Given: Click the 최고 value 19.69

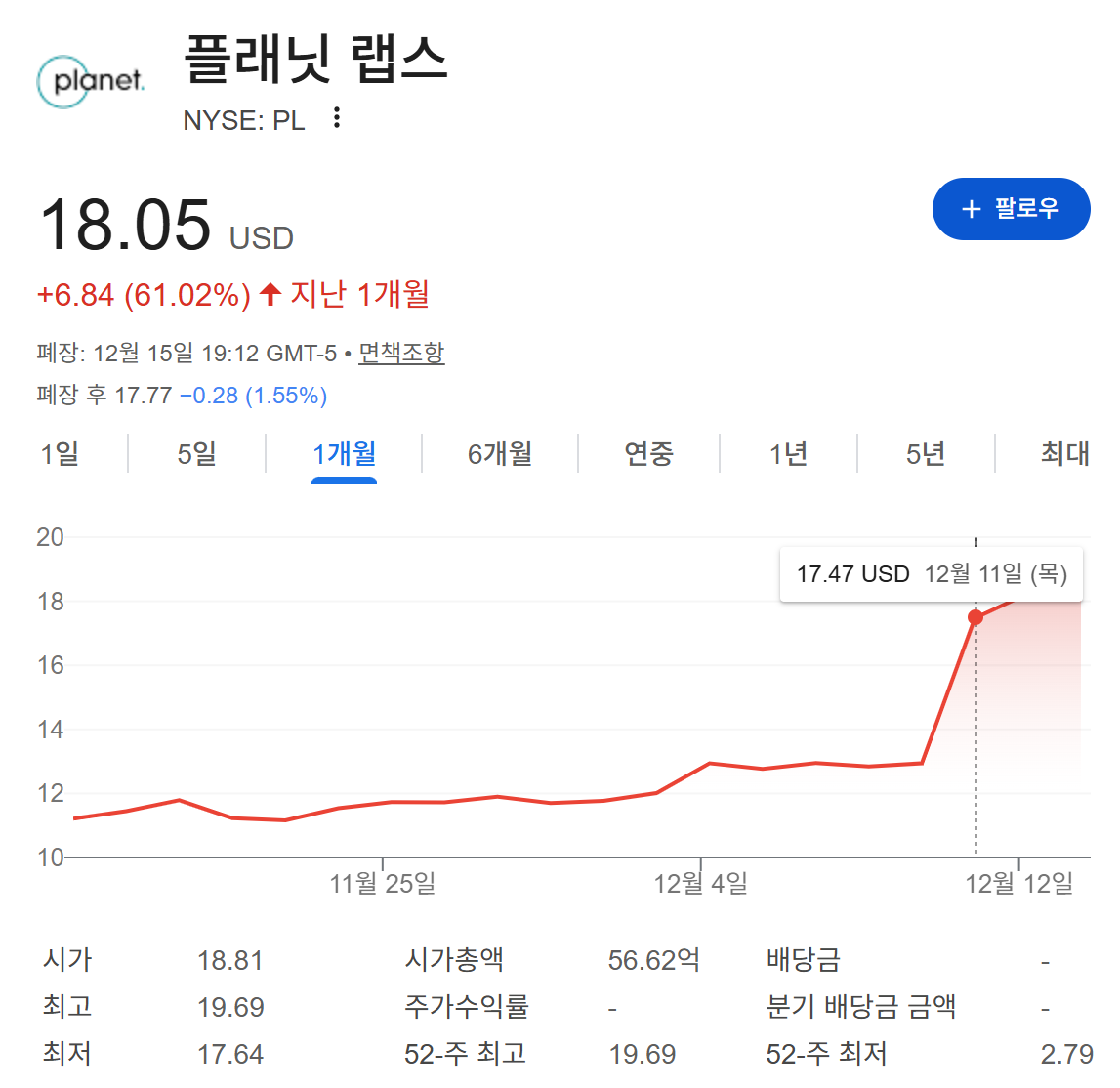Looking at the screenshot, I should tap(230, 1007).
